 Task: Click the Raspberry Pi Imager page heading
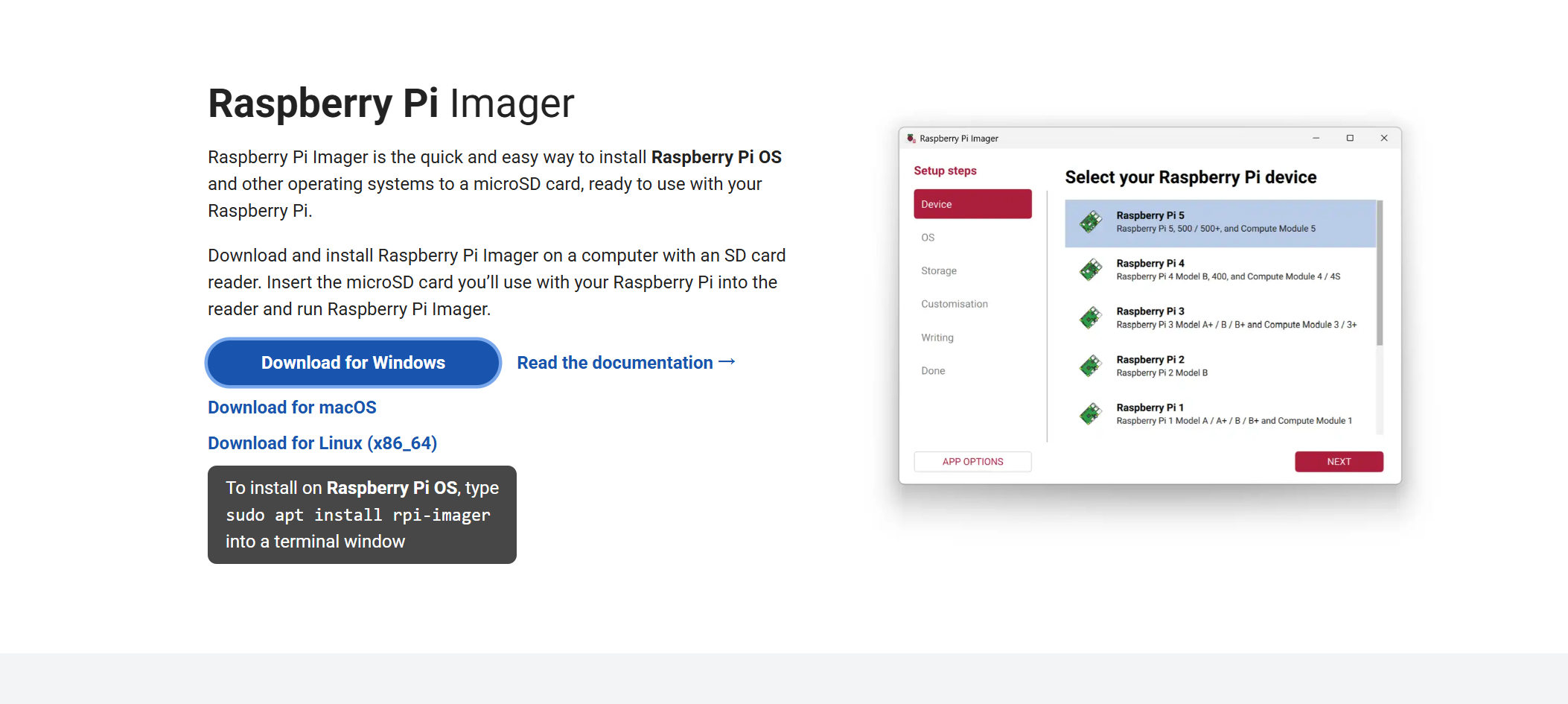click(x=391, y=104)
